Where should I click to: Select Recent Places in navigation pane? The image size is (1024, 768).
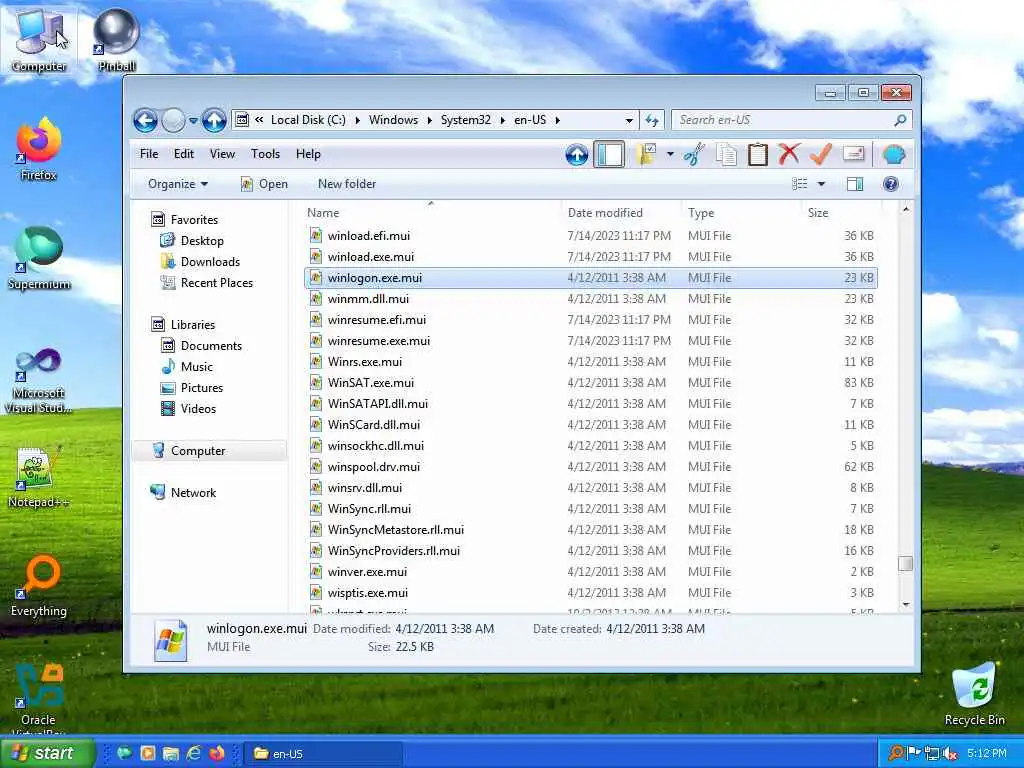click(x=208, y=283)
